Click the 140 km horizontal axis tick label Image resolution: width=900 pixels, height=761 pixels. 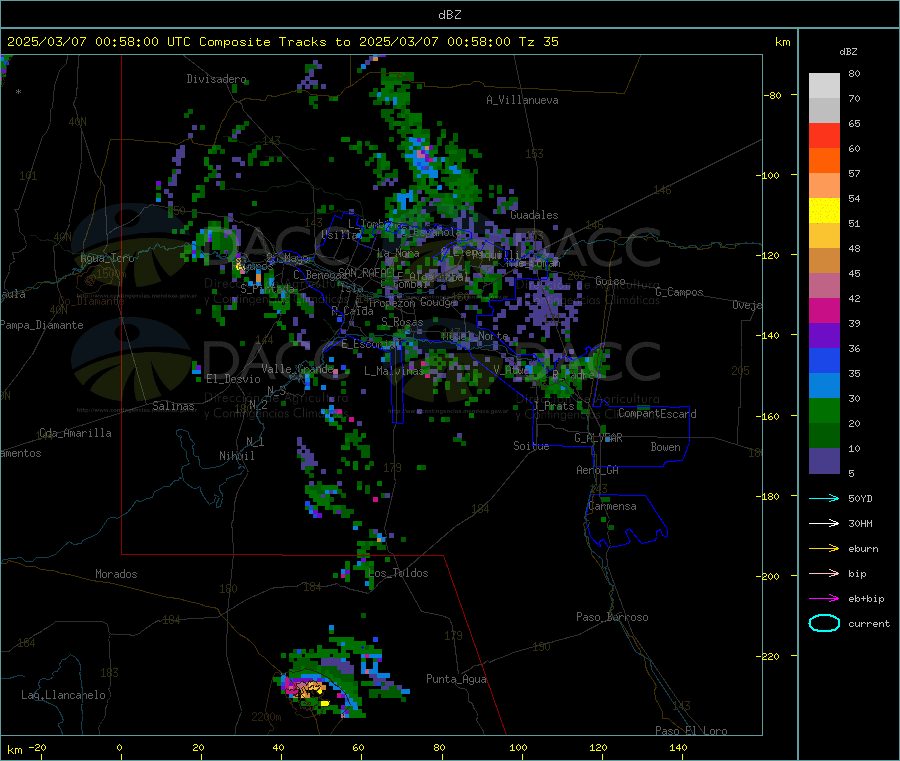[x=678, y=747]
